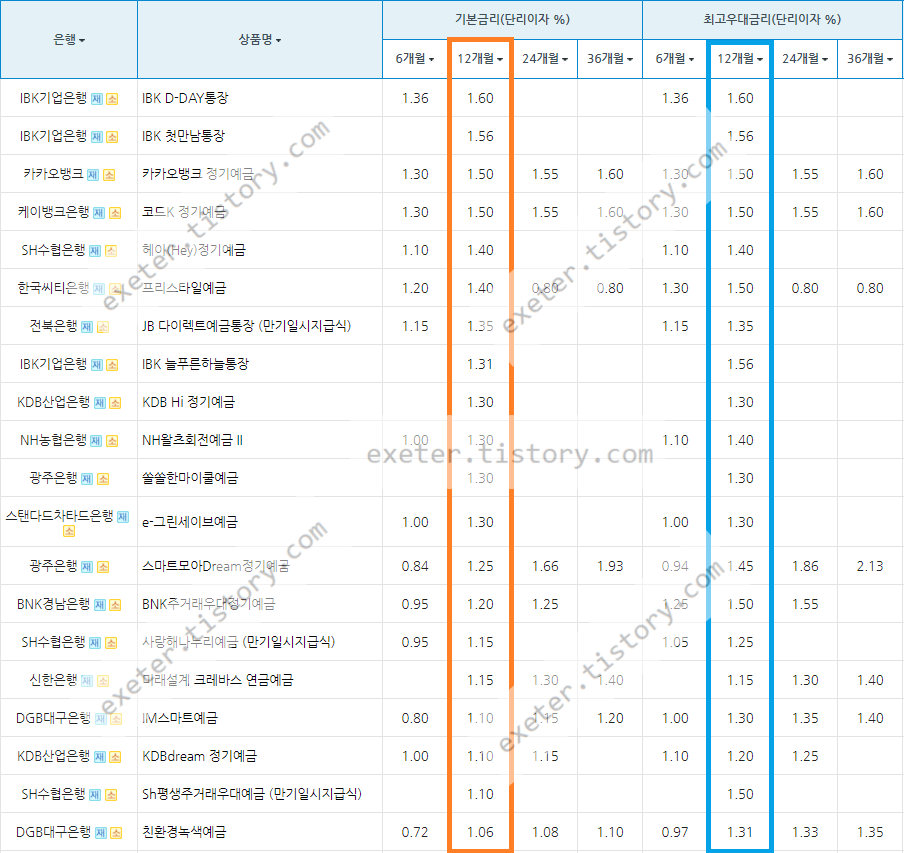Screen dimensions: 904x853
Task: Click the yellow 소 badge in KDB Hi 정기예금 row
Action: [x=115, y=403]
